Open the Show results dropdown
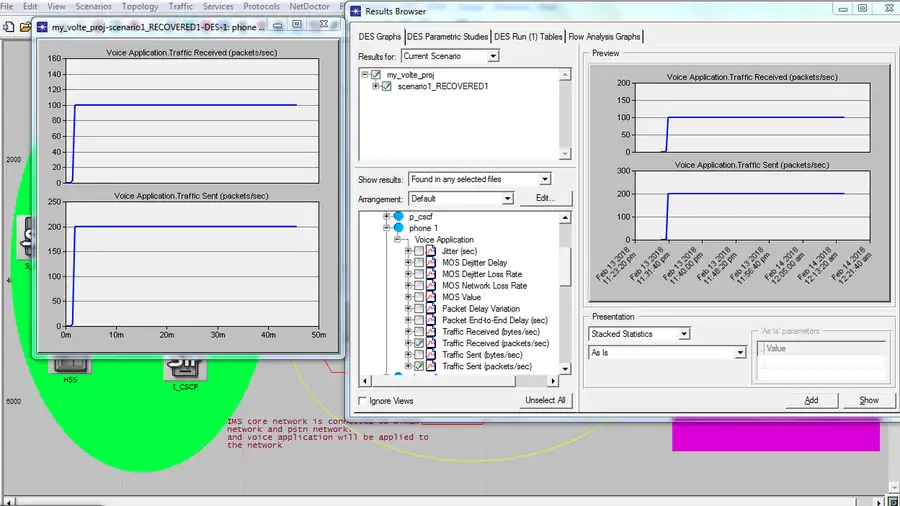Screen dimensions: 900x506 pyautogui.click(x=545, y=179)
